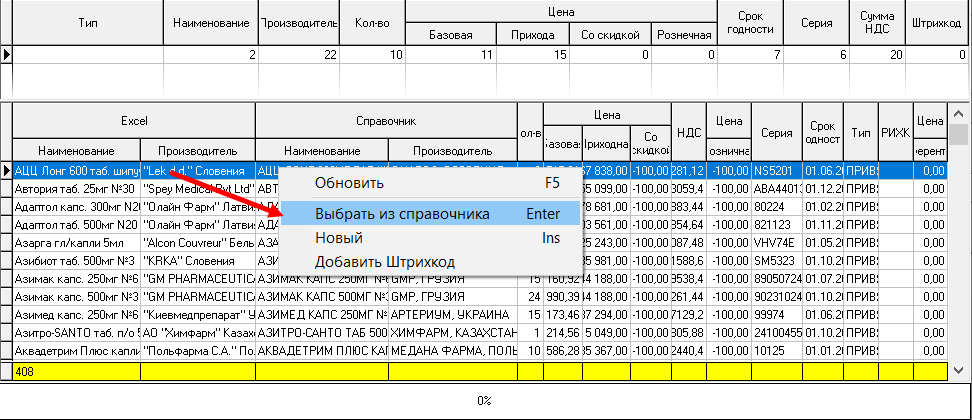Click the МЕДАНА ФАРМА cell

(453, 351)
